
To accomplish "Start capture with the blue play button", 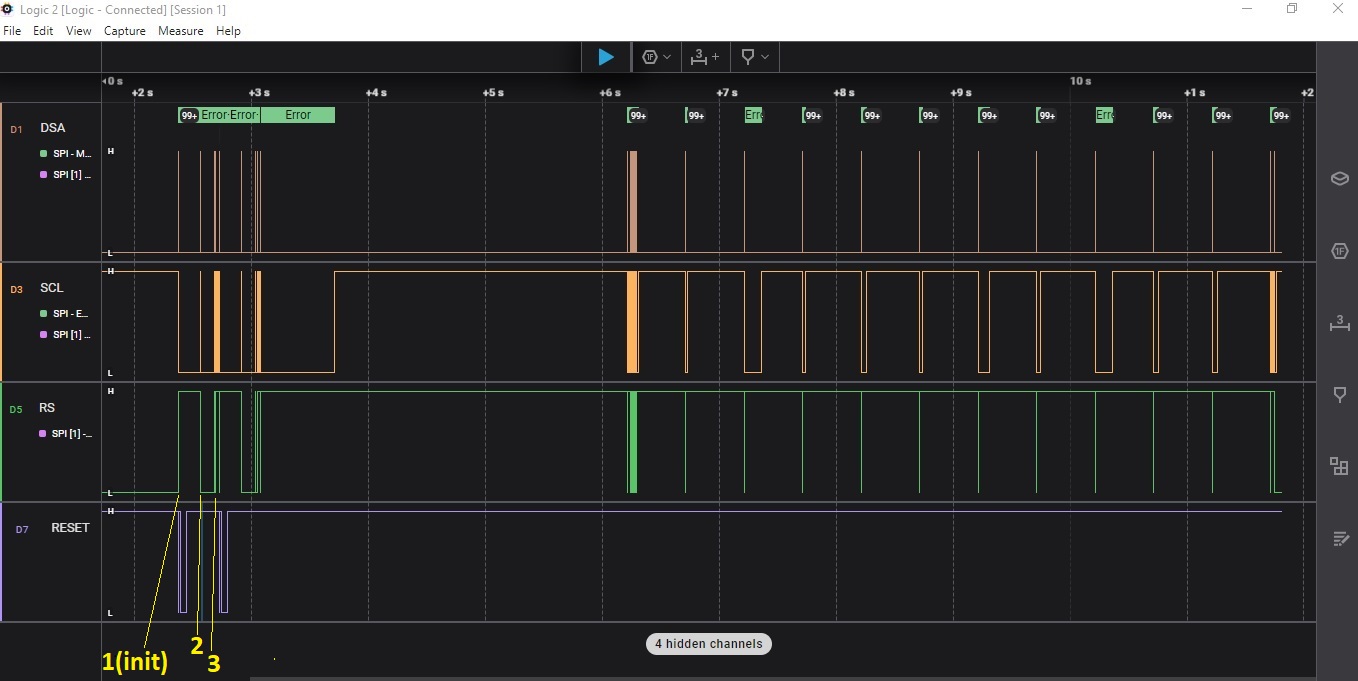I will pos(606,57).
